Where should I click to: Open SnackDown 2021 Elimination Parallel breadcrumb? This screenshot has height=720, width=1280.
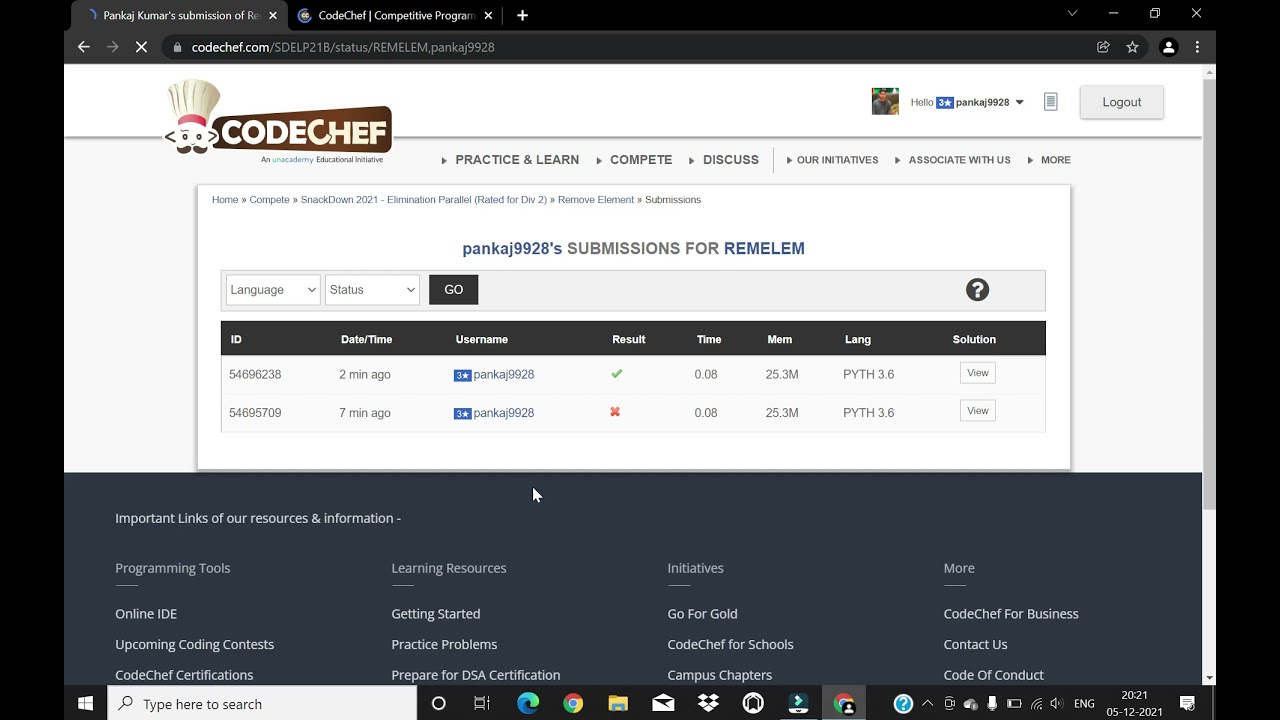click(x=424, y=200)
